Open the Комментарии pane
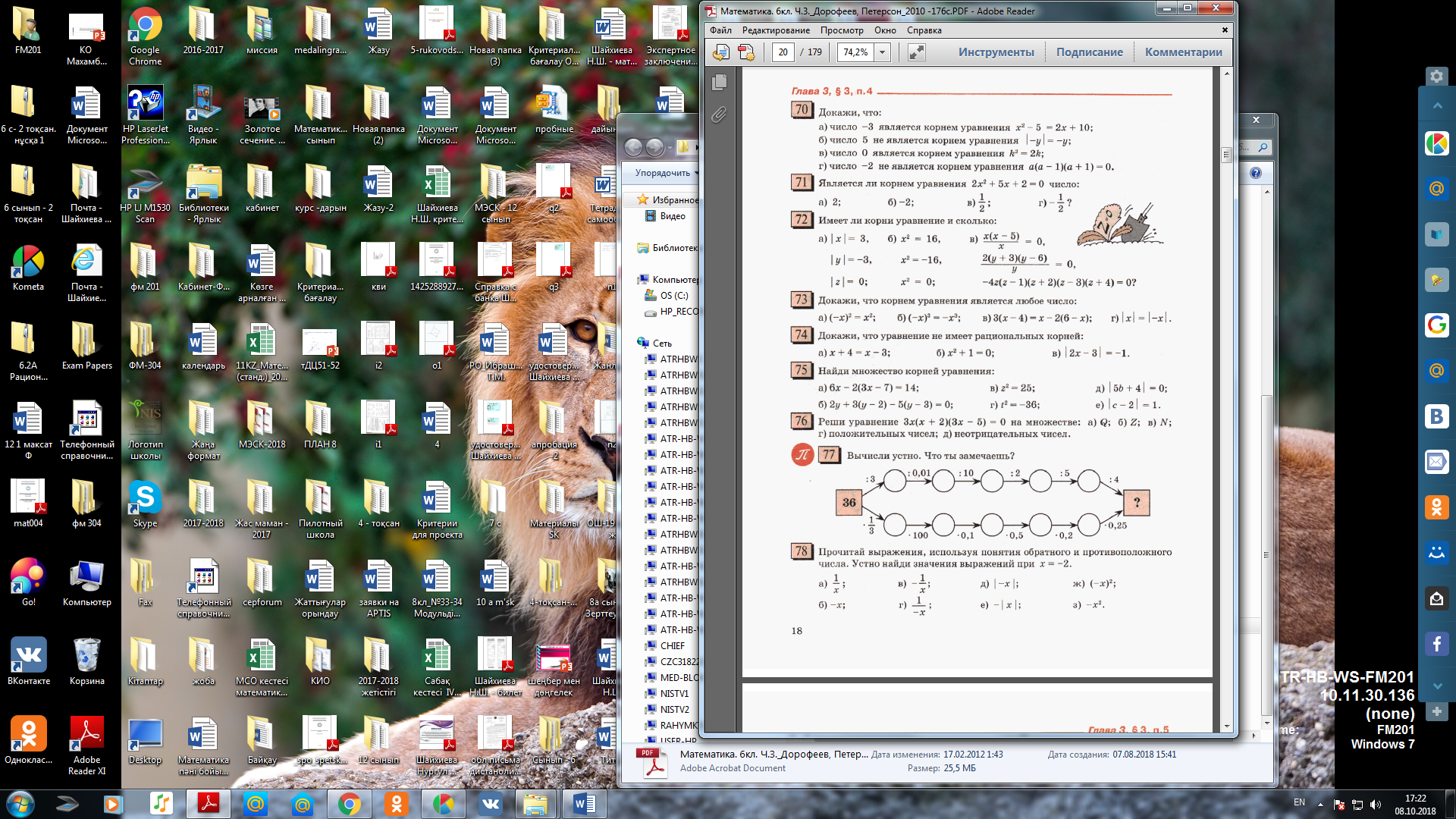This screenshot has width=1456, height=819. point(1183,52)
